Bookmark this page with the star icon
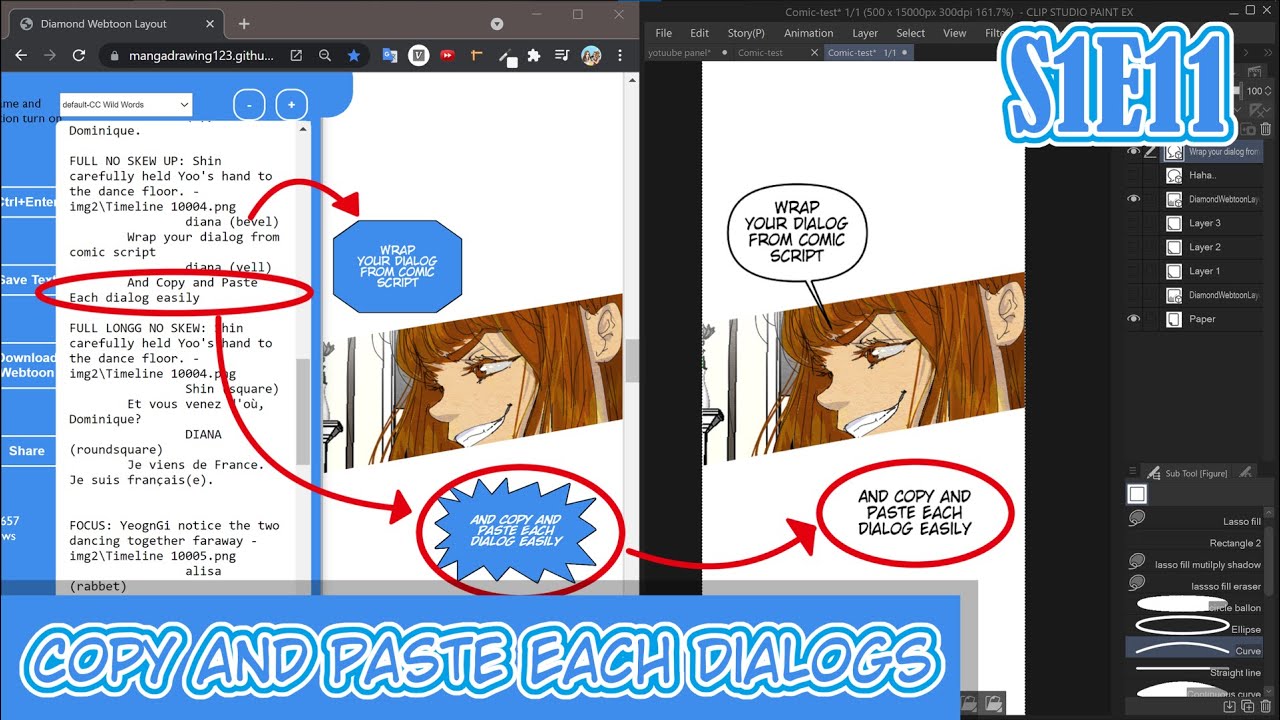Viewport: 1280px width, 720px height. pyautogui.click(x=354, y=56)
